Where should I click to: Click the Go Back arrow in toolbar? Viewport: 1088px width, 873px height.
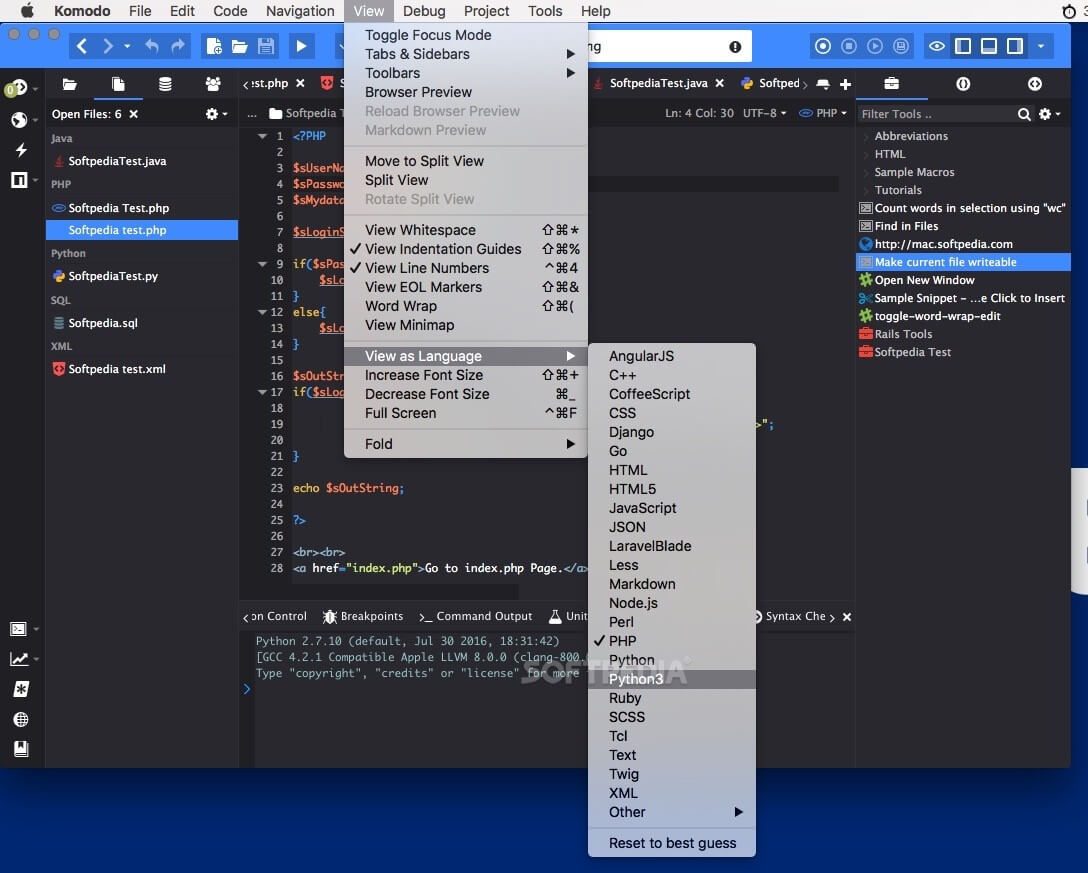pyautogui.click(x=82, y=46)
